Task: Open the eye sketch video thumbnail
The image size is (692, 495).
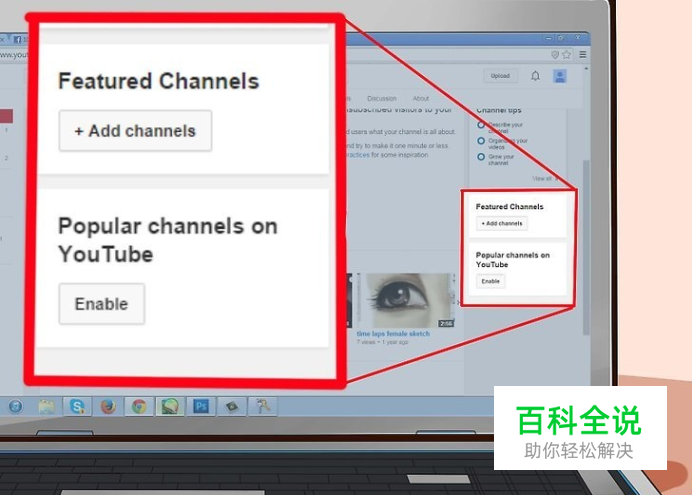Action: click(x=406, y=300)
